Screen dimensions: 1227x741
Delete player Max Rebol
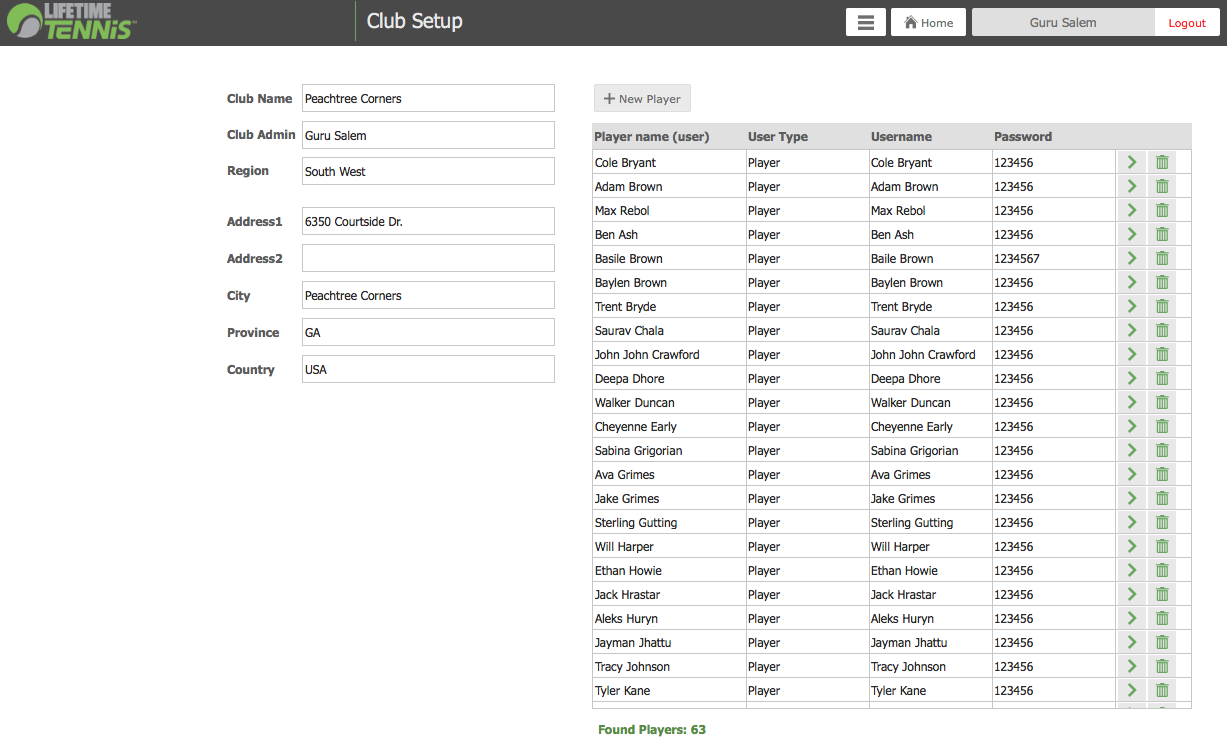coord(1162,210)
